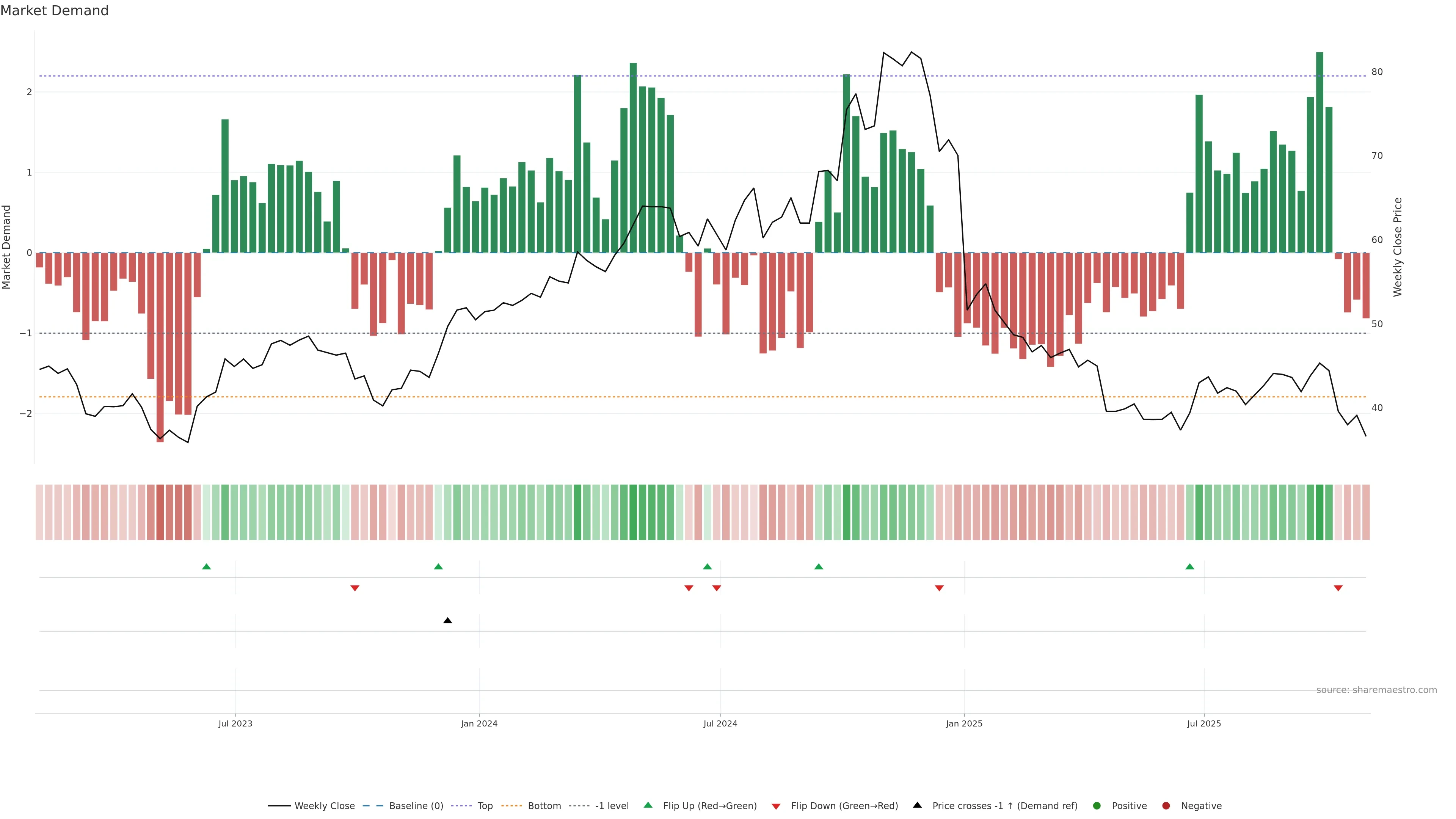Image resolution: width=1456 pixels, height=819 pixels.
Task: Click the red Flip Down legend triangle
Action: 776,806
